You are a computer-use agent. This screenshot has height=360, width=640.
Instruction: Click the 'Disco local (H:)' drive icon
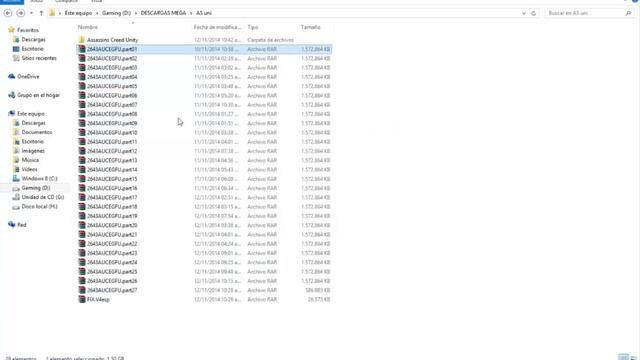tap(16, 207)
